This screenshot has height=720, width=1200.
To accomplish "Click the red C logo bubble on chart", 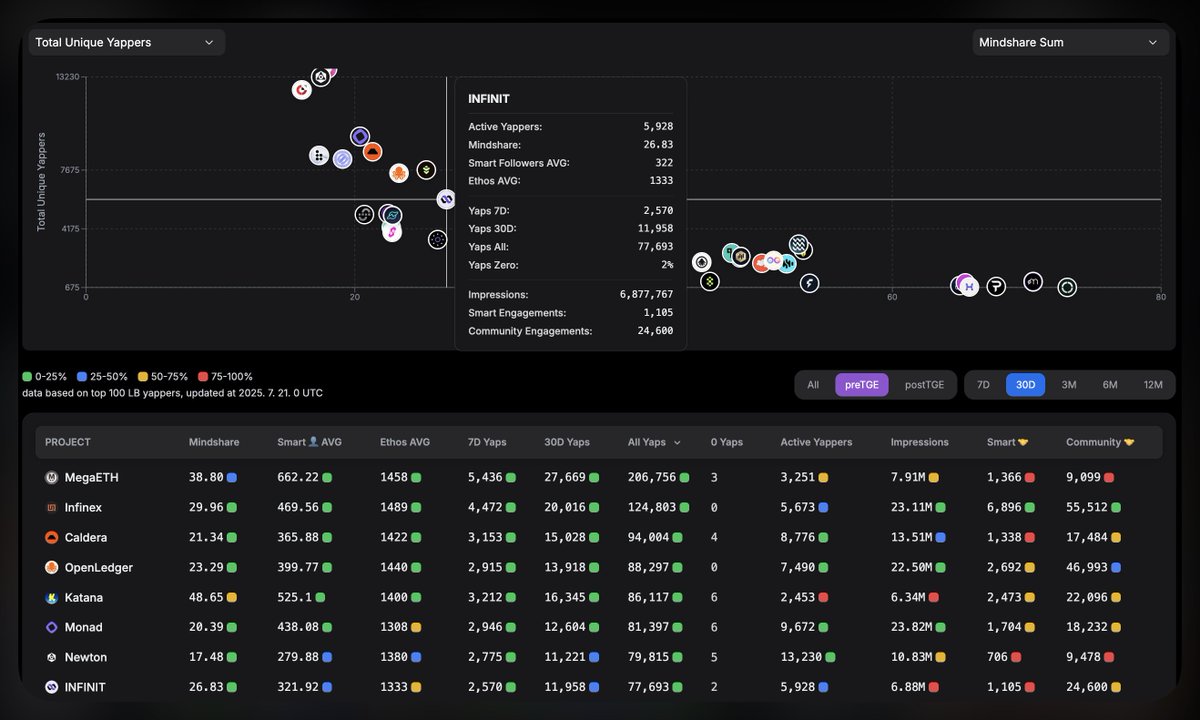I will pyautogui.click(x=302, y=90).
